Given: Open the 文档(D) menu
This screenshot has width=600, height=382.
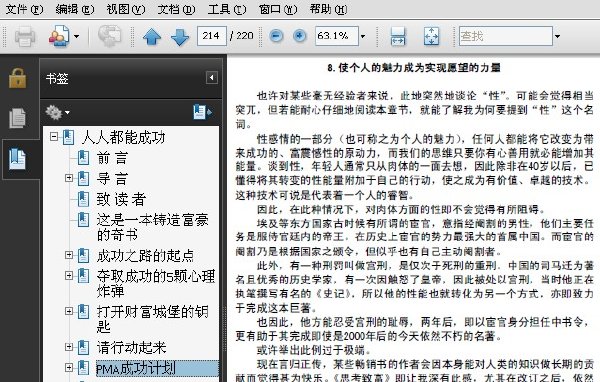Looking at the screenshot, I should (176, 9).
